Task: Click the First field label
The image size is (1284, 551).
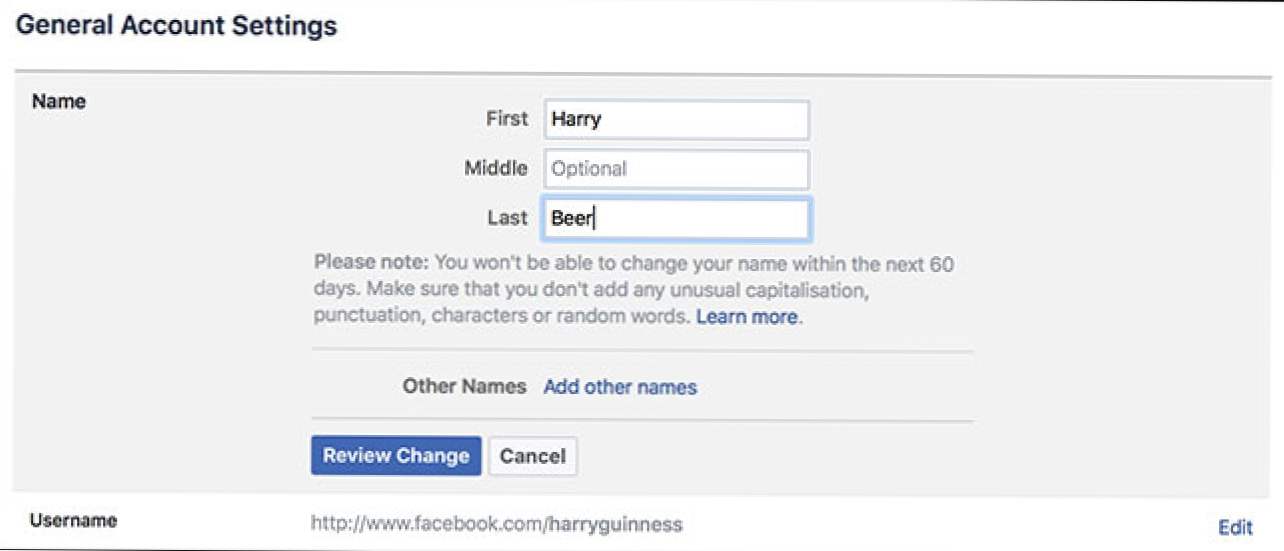Action: [506, 119]
